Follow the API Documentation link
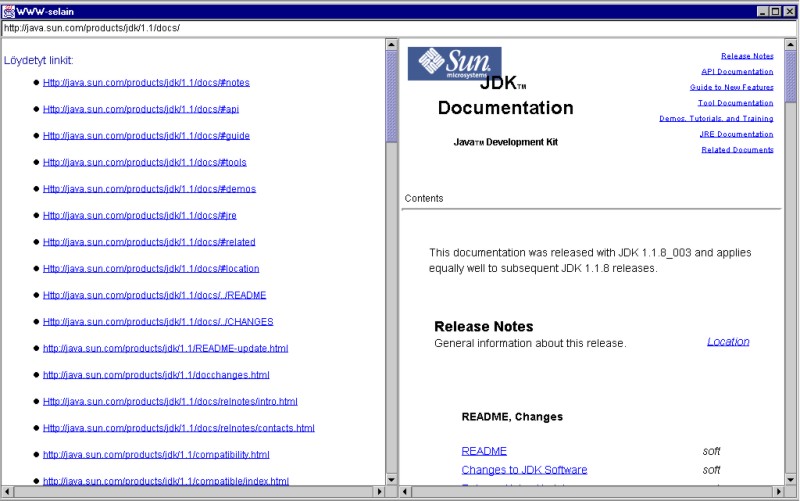Viewport: 800px width, 501px height. (x=737, y=71)
